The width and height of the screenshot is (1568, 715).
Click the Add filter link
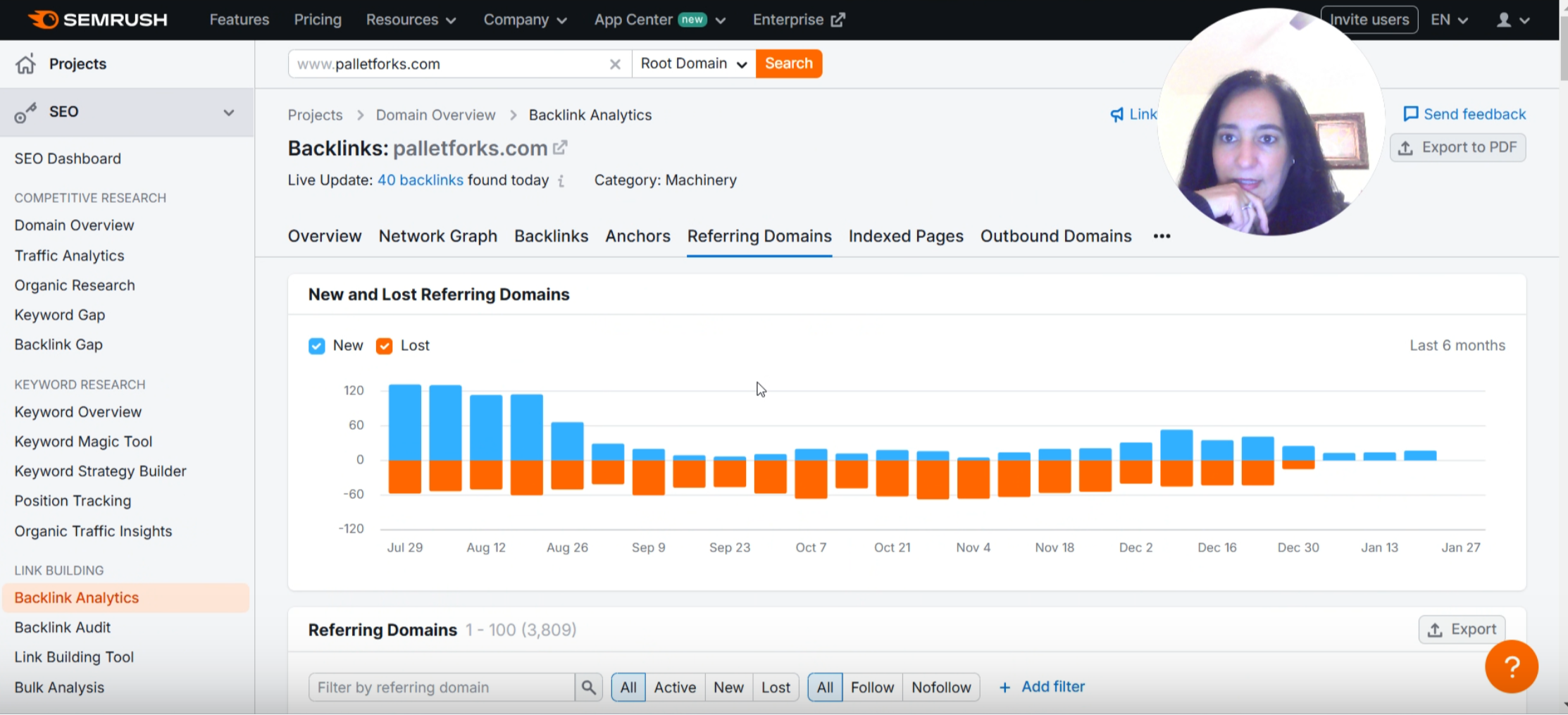click(1043, 687)
